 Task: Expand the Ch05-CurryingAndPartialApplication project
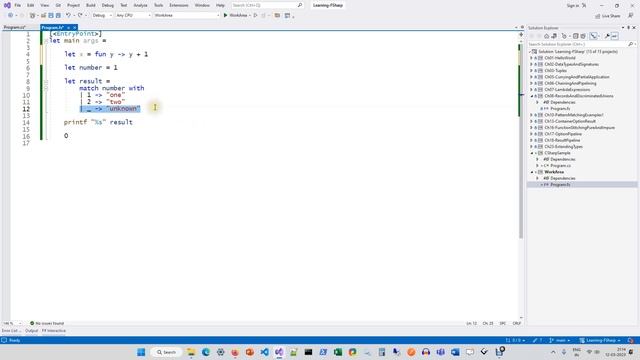pos(531,77)
